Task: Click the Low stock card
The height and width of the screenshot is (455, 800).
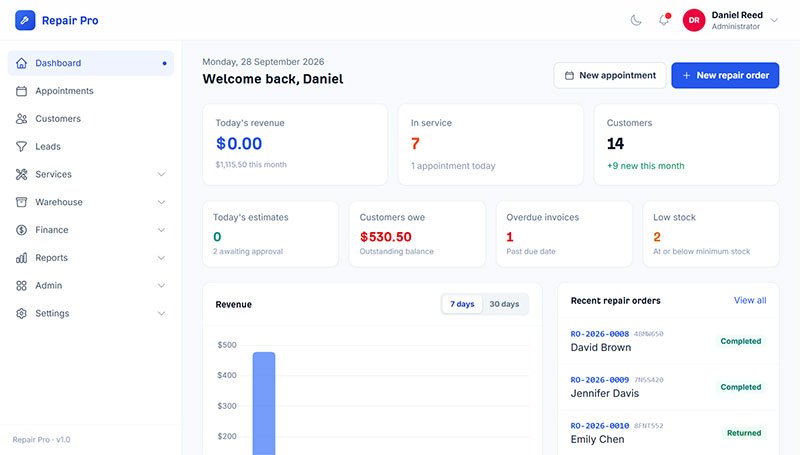Action: 711,234
